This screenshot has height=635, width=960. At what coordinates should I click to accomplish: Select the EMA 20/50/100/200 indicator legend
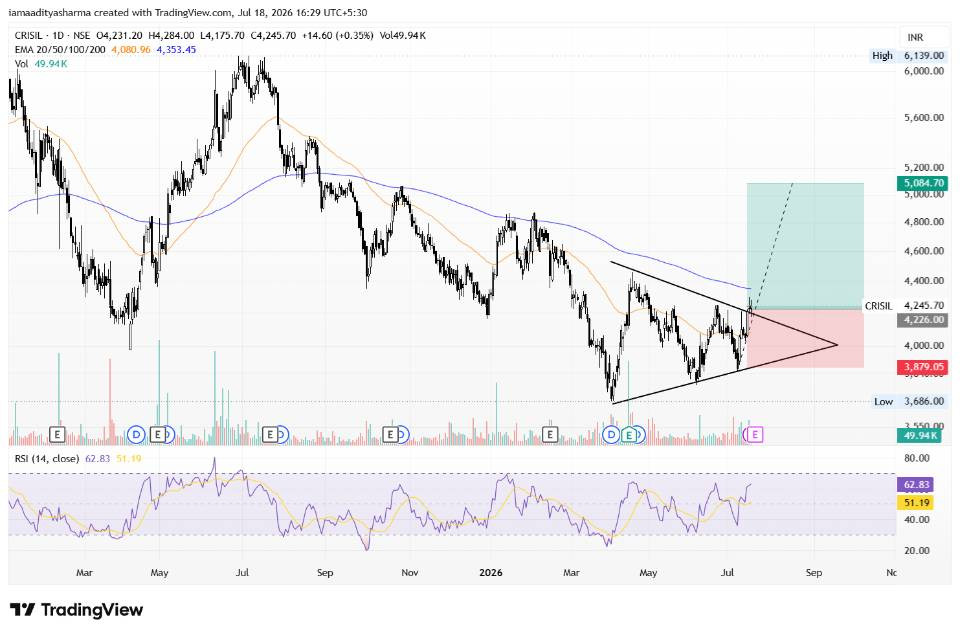(x=60, y=49)
